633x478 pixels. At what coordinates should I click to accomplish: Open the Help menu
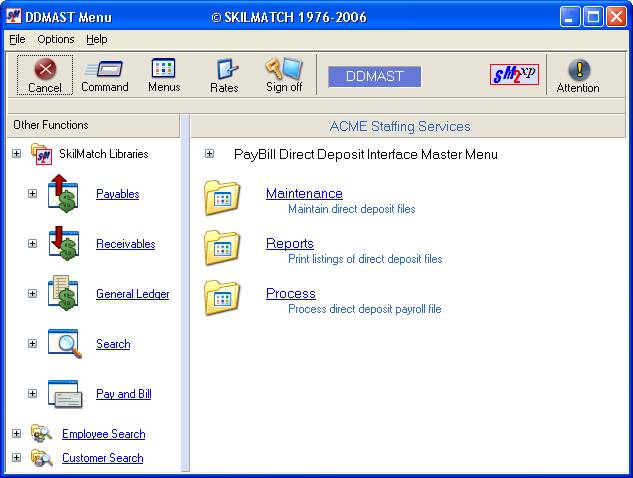point(96,39)
